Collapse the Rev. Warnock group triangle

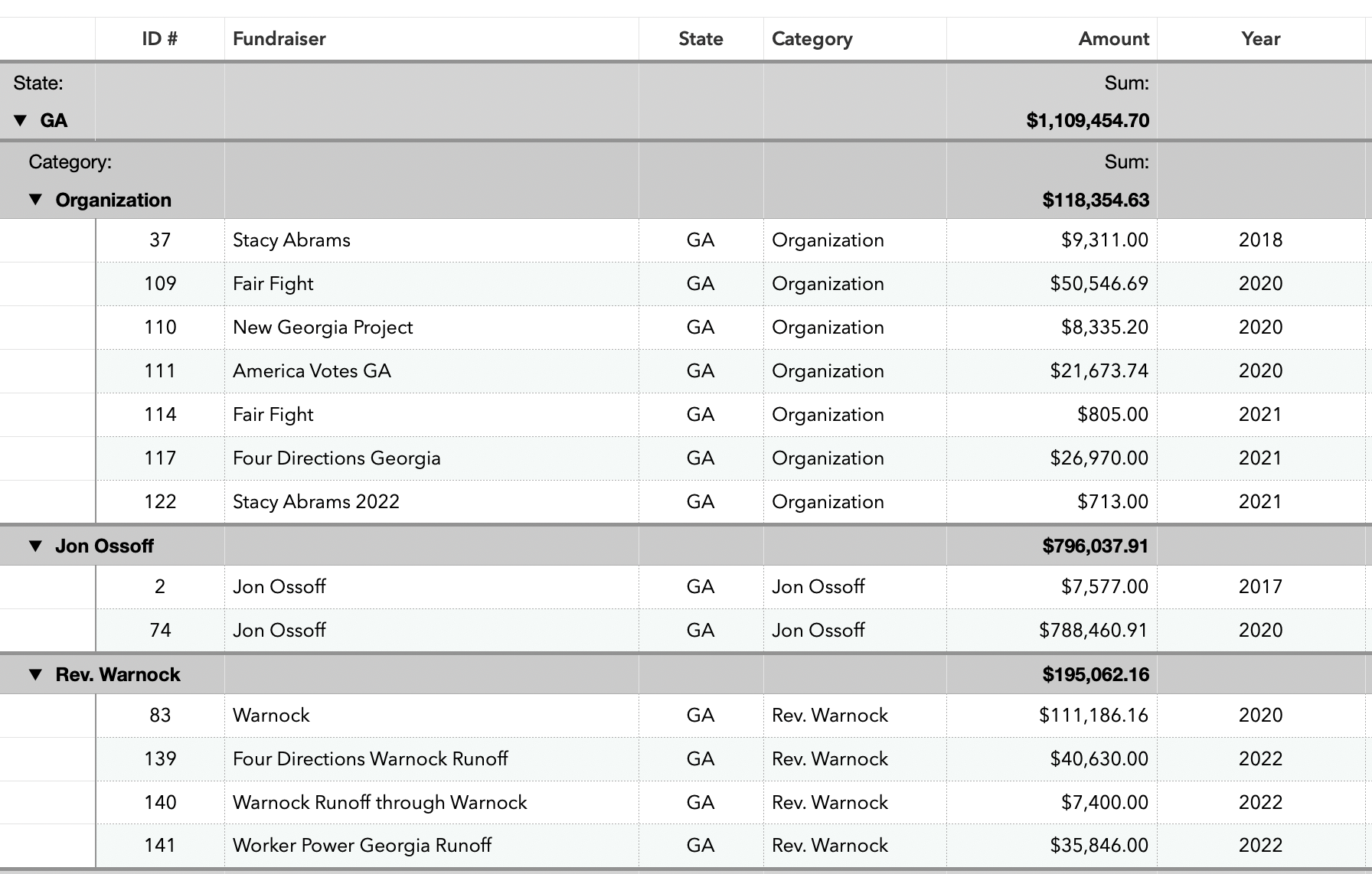pyautogui.click(x=35, y=674)
